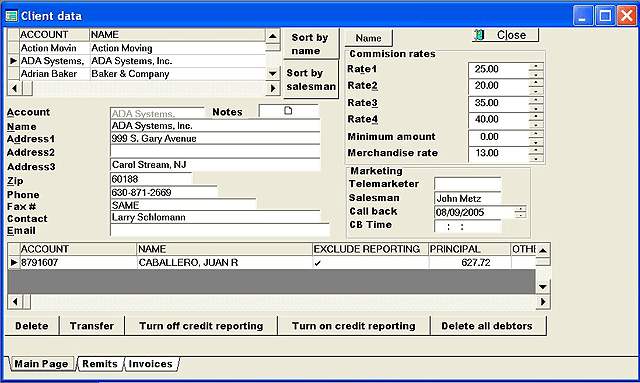
Task: Increase Call back date with up spinner
Action: 520,209
